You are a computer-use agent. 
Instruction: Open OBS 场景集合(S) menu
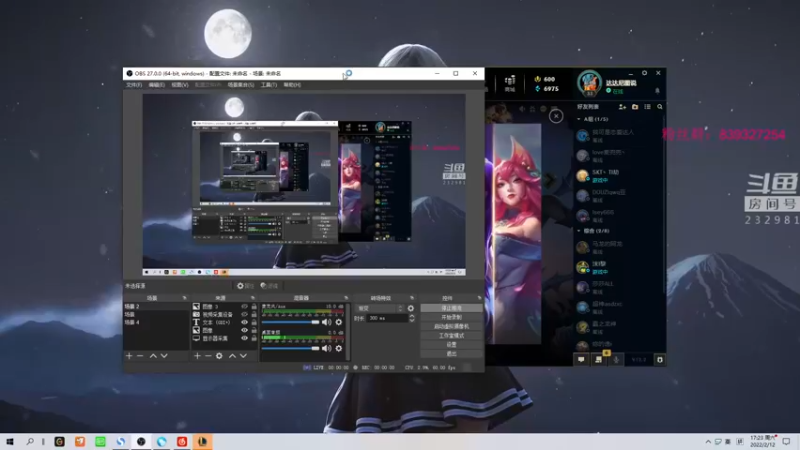241,85
